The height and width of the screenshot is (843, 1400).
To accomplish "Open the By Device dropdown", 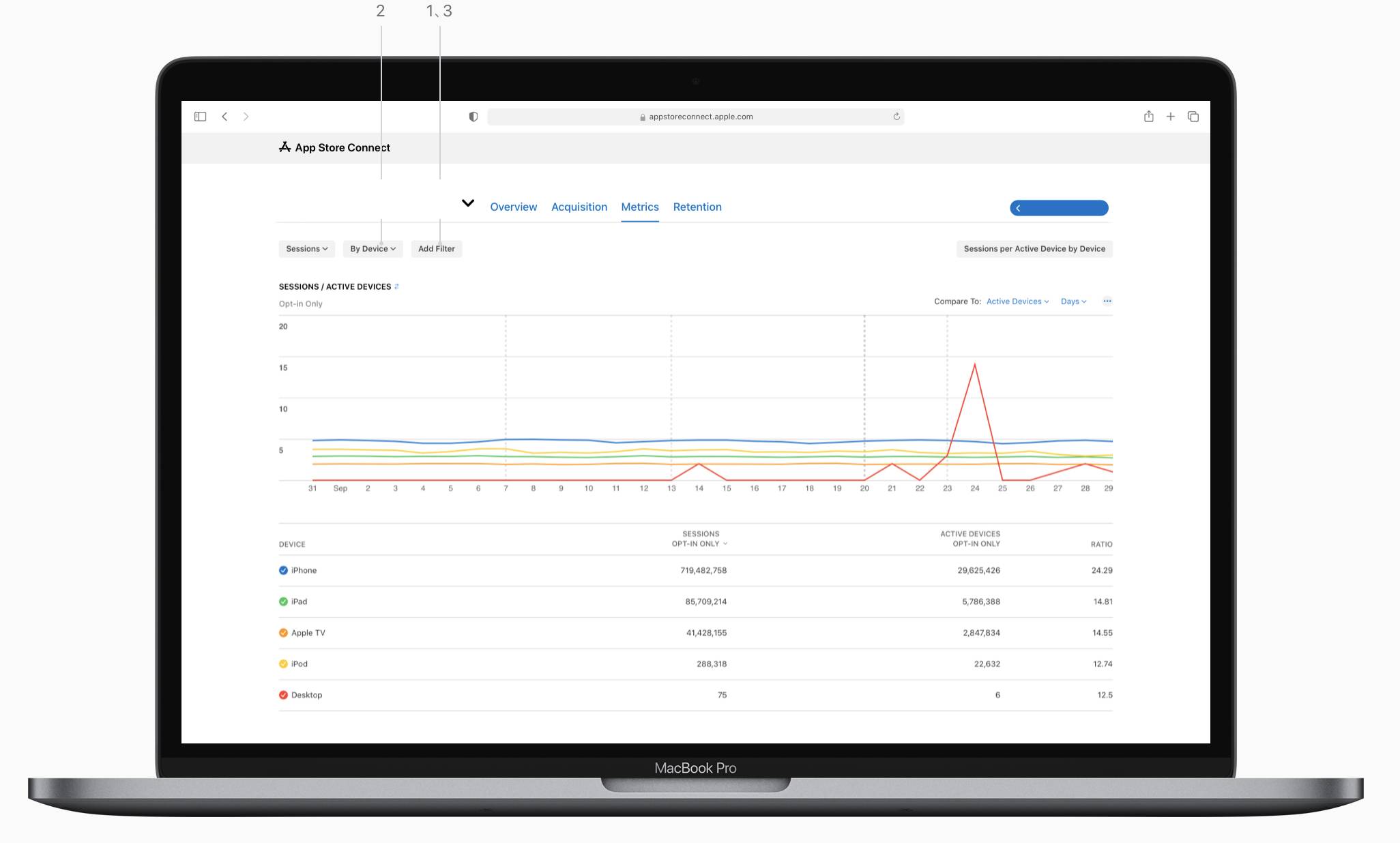I will point(373,249).
